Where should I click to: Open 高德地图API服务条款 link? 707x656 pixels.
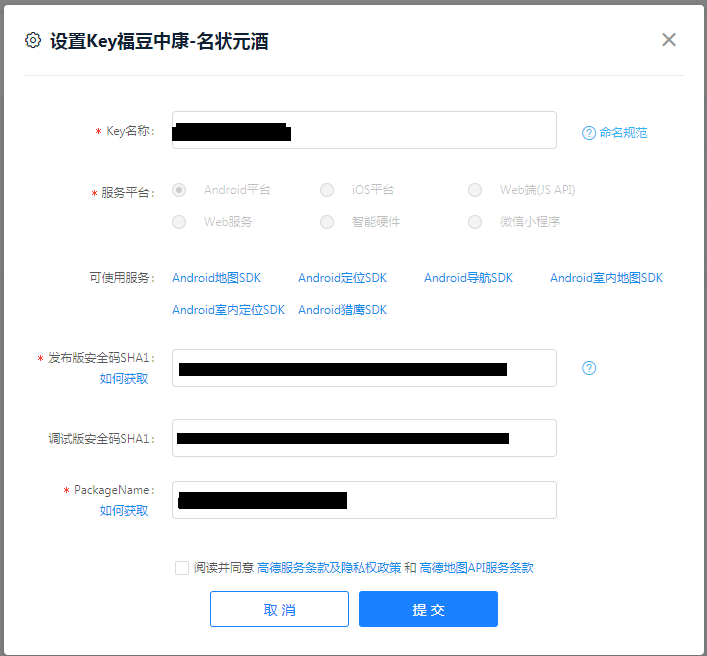coord(476,568)
